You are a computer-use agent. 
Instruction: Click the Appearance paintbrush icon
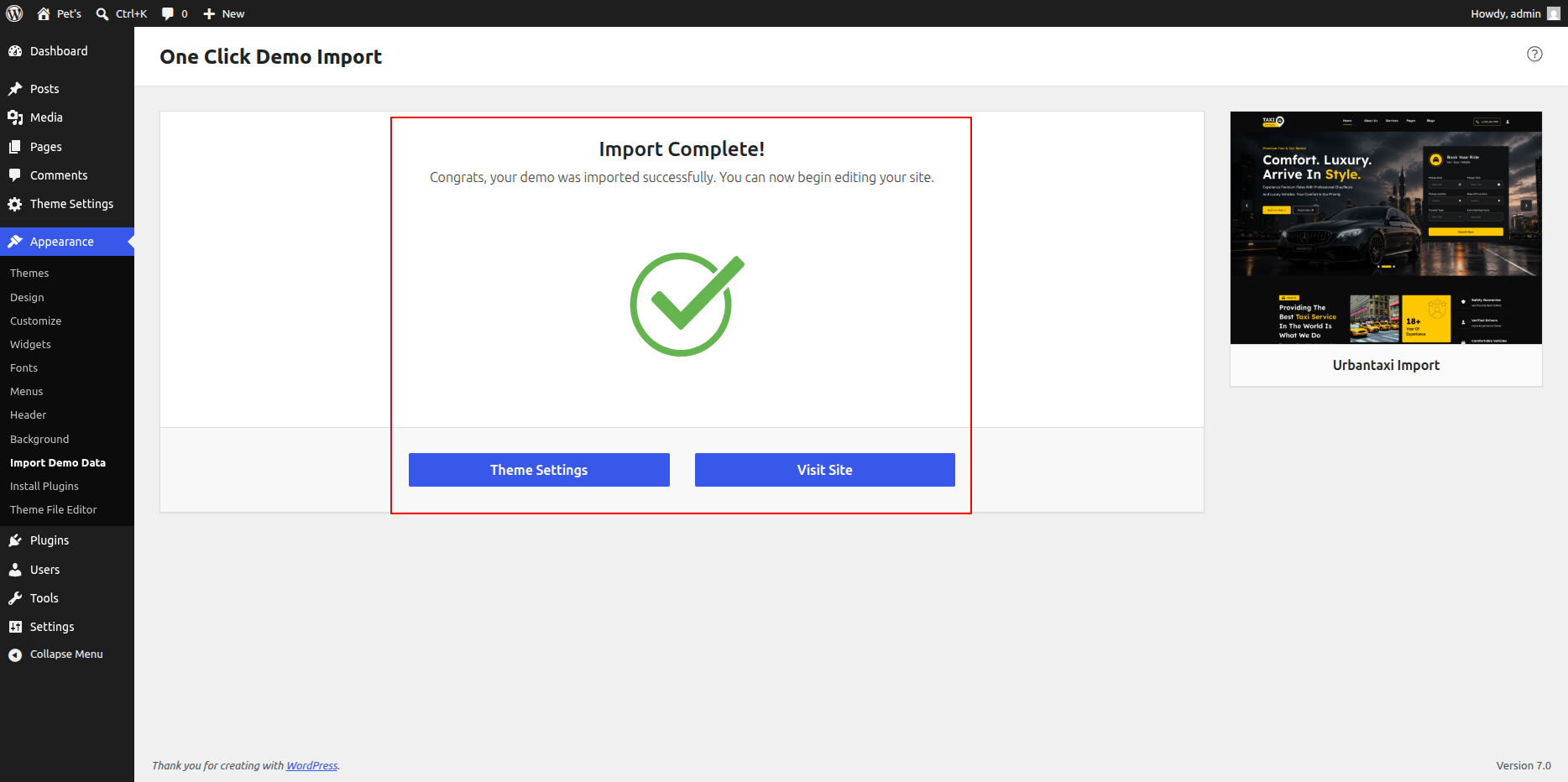pos(15,242)
